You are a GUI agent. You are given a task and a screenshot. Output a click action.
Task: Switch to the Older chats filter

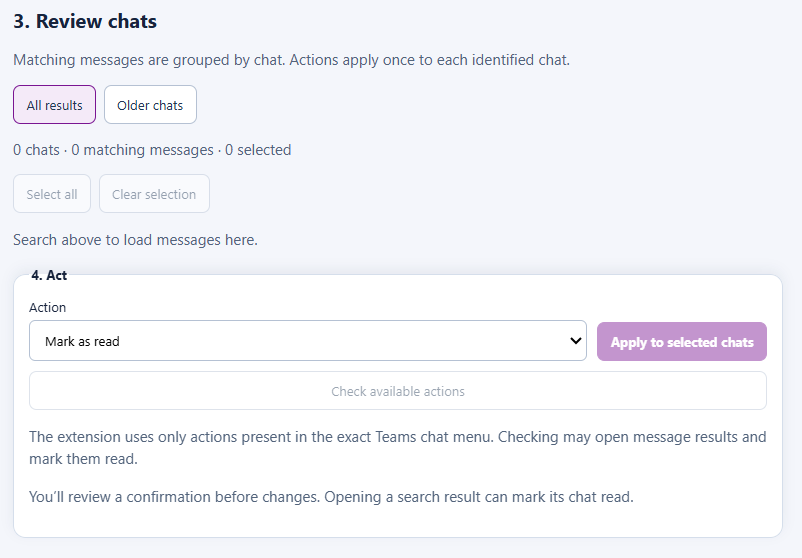click(150, 104)
